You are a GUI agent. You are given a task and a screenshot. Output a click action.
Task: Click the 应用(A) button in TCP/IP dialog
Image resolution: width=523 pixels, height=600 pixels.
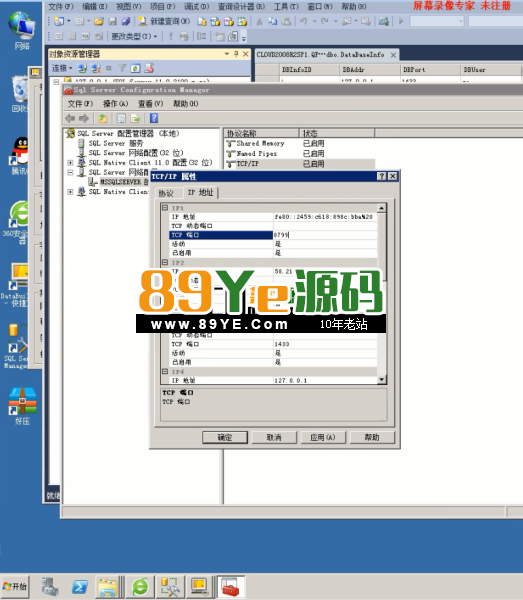pyautogui.click(x=323, y=437)
